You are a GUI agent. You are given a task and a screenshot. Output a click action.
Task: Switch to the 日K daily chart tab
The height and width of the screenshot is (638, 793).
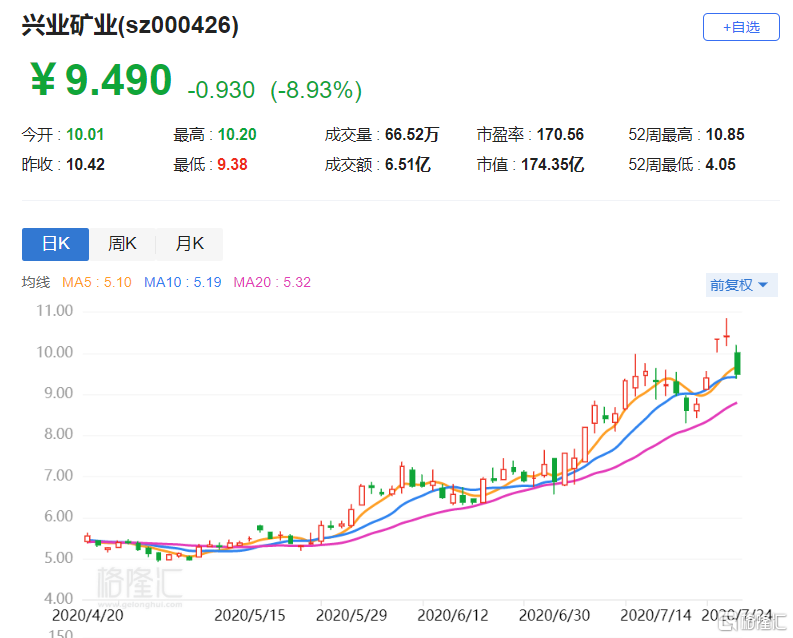tap(56, 244)
